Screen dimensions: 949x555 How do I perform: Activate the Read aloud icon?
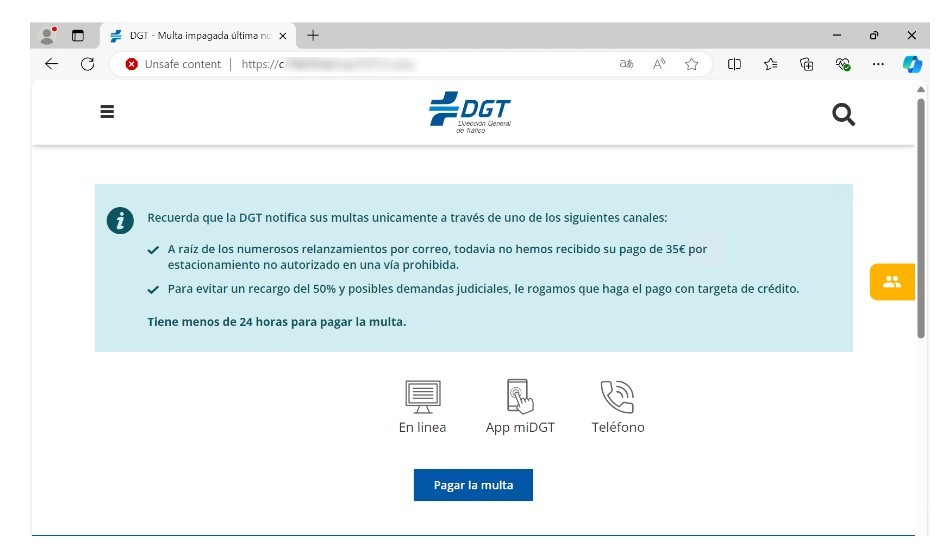[659, 64]
